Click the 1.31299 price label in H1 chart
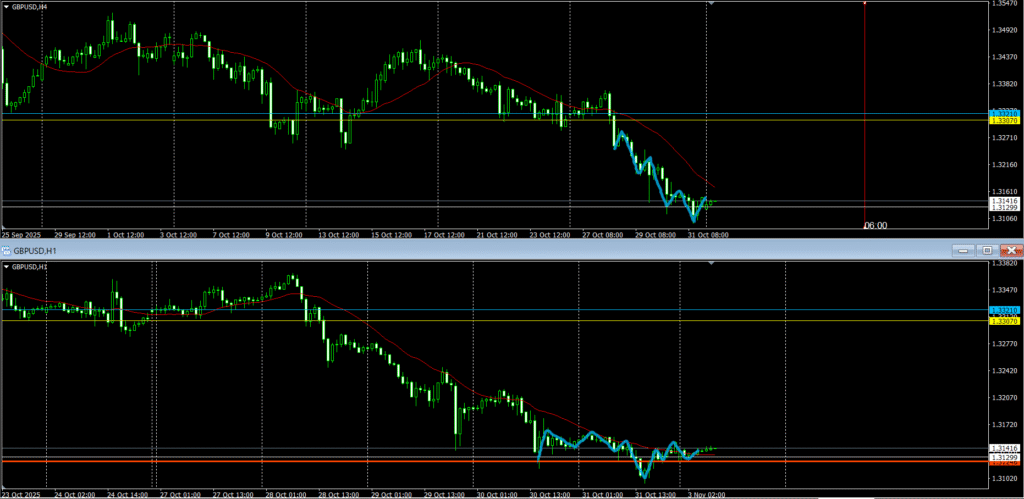The height and width of the screenshot is (499, 1024). click(1004, 456)
